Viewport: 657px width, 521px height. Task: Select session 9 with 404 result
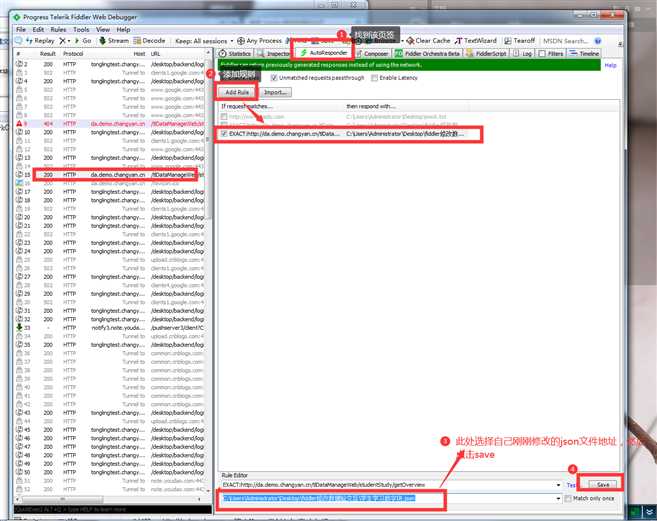pos(110,124)
